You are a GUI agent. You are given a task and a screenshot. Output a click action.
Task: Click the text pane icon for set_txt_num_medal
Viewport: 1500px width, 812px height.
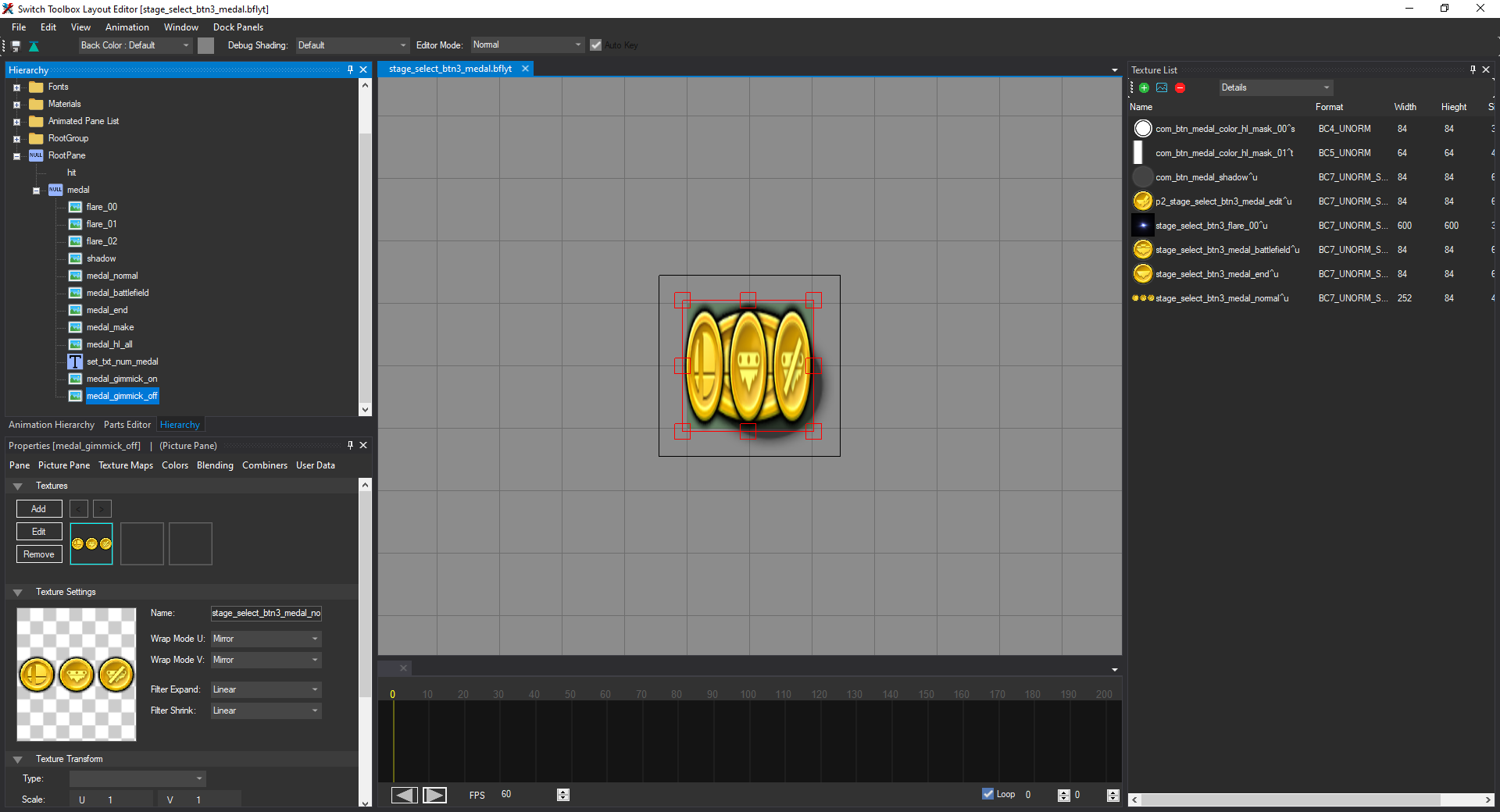tap(75, 361)
